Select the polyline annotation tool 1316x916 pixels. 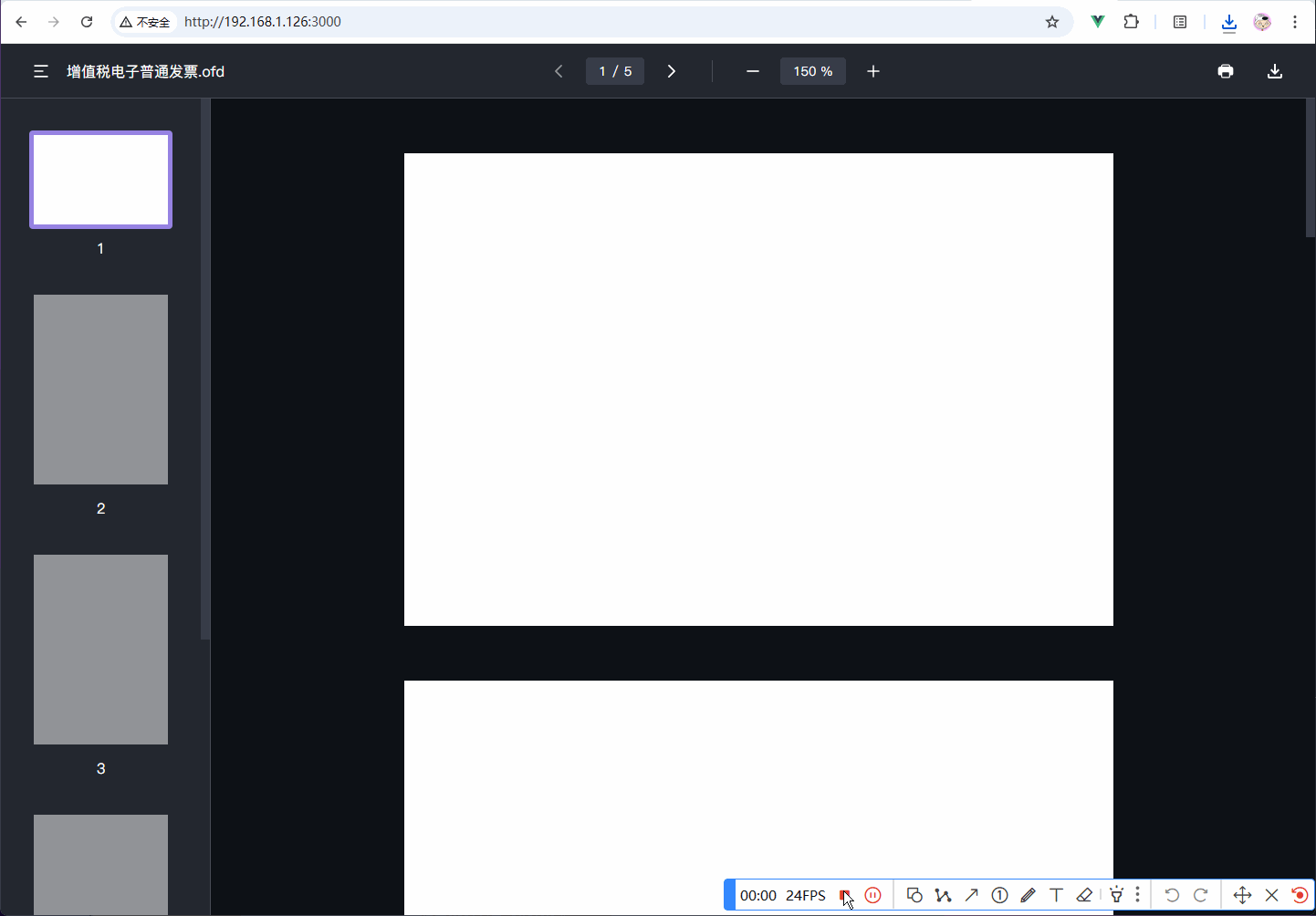943,895
